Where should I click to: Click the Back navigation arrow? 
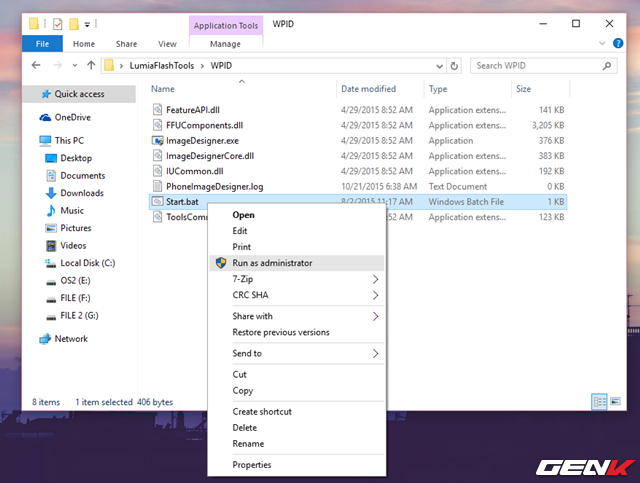point(36,66)
